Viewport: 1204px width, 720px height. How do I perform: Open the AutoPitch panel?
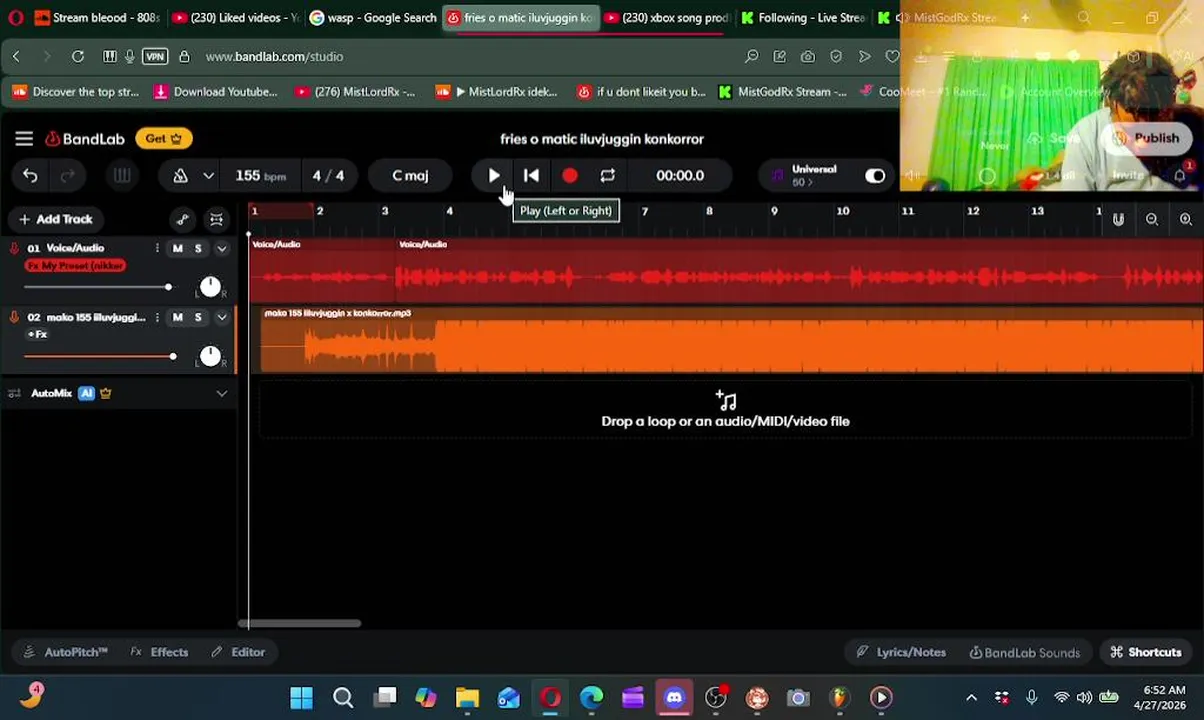(x=66, y=652)
